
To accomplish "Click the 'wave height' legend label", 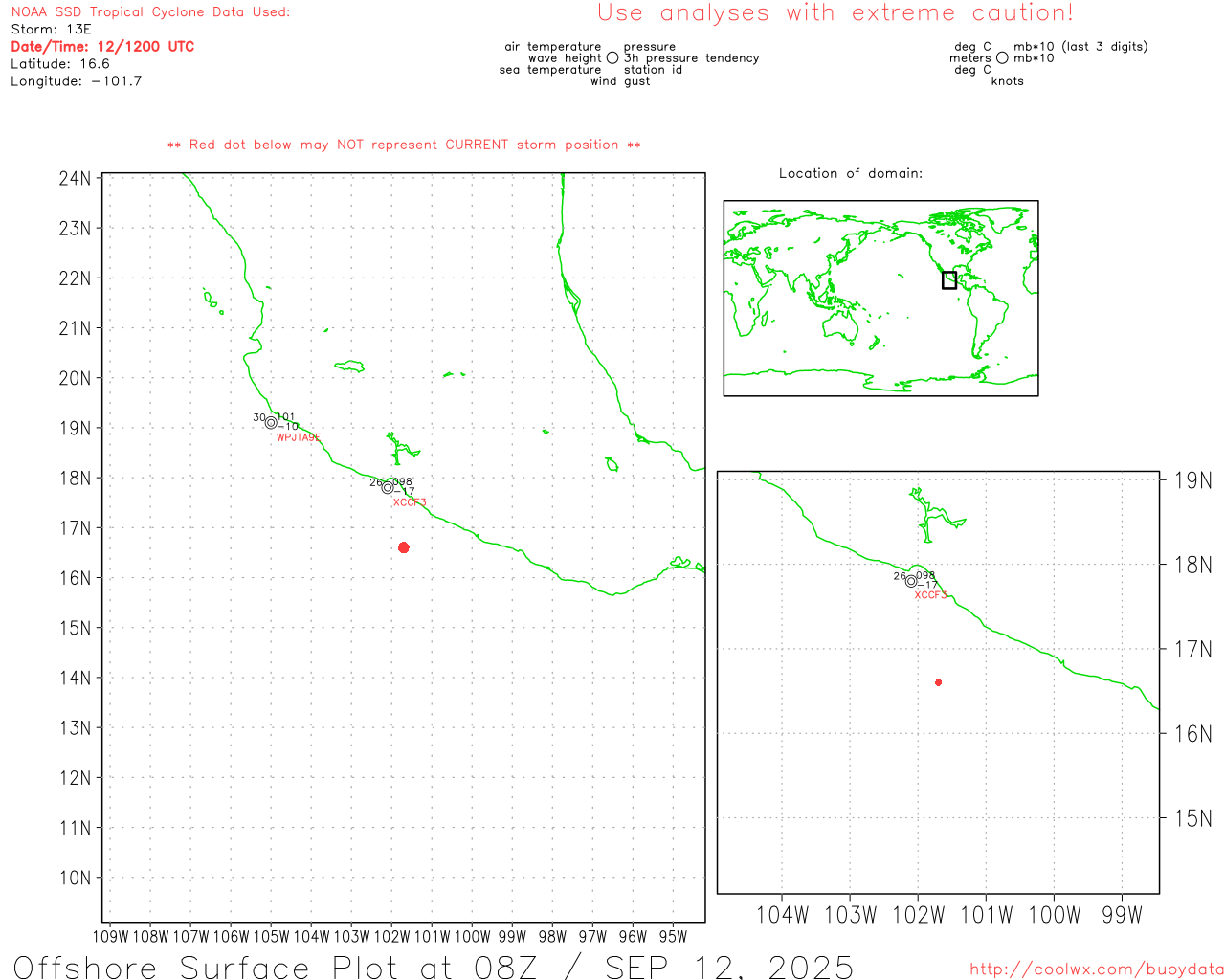I will 565,58.
